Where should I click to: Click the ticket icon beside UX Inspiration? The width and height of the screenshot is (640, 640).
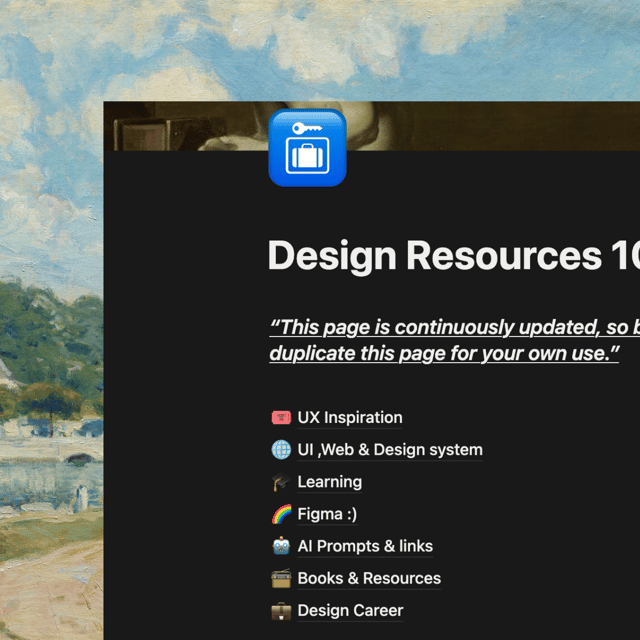click(281, 418)
